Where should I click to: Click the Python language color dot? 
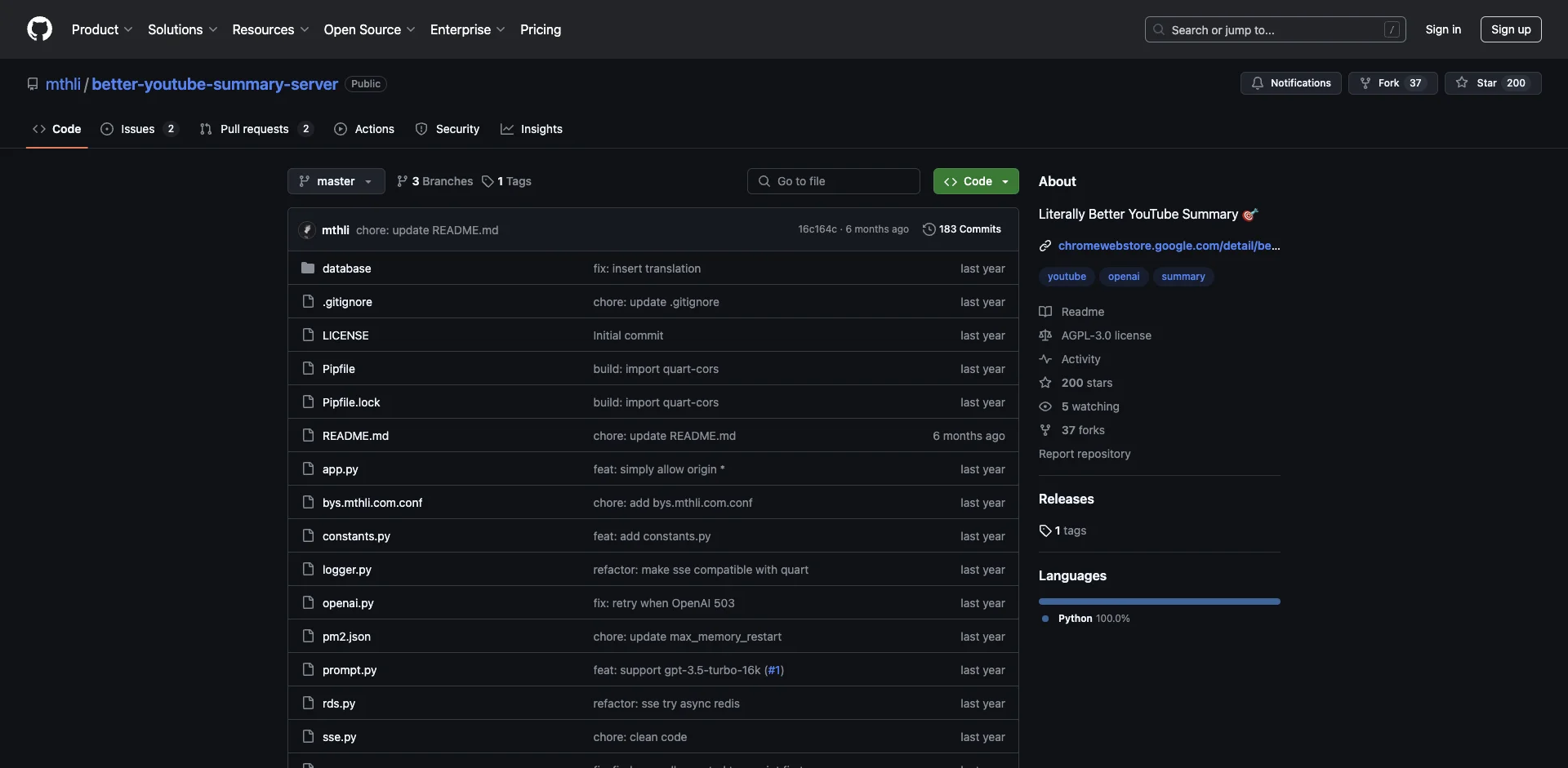1045,619
